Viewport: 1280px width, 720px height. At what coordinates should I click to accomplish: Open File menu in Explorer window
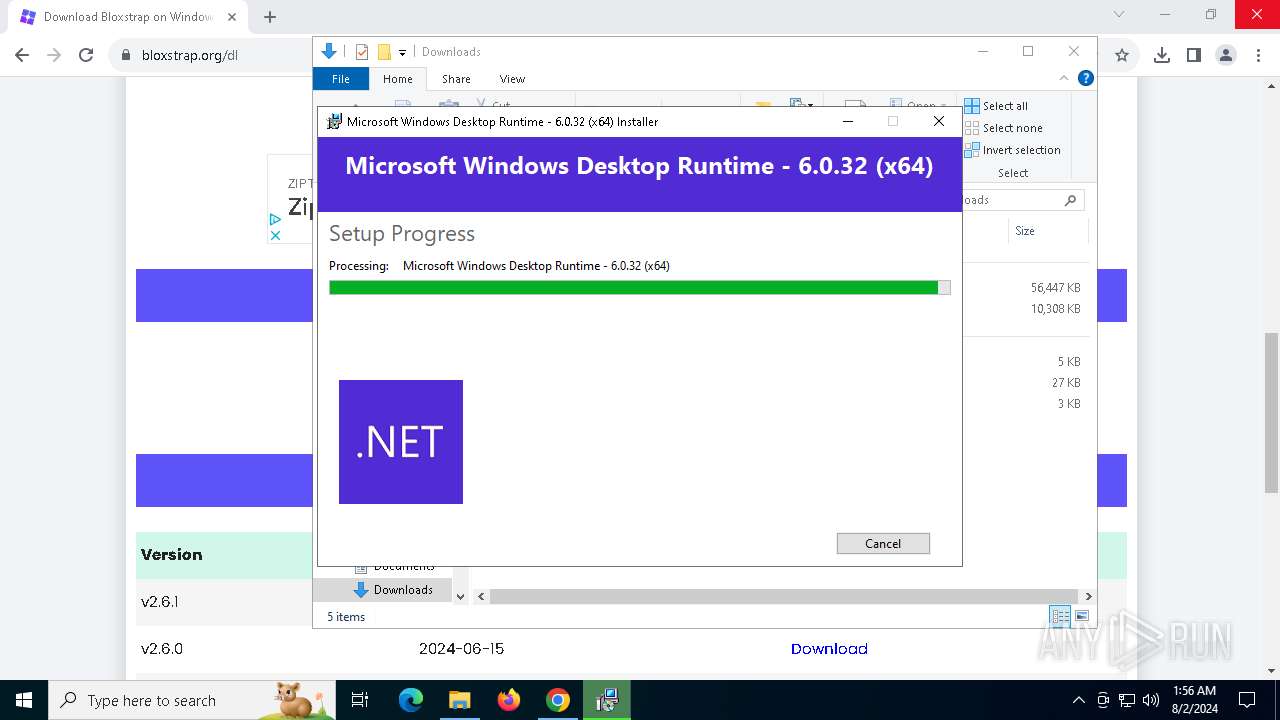(x=341, y=79)
